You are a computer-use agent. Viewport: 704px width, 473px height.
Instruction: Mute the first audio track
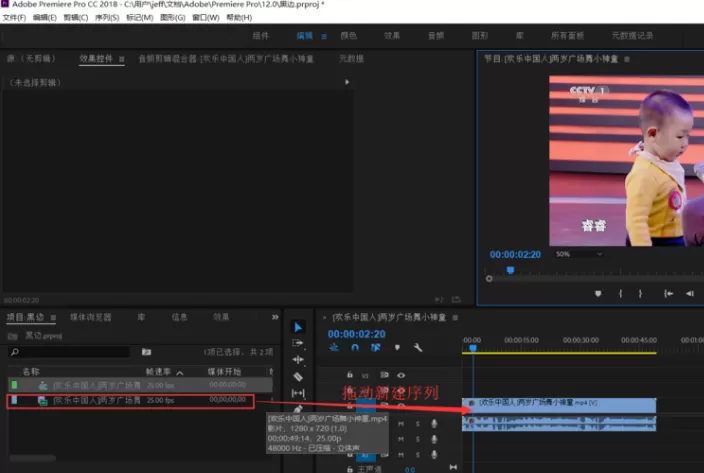(400, 424)
